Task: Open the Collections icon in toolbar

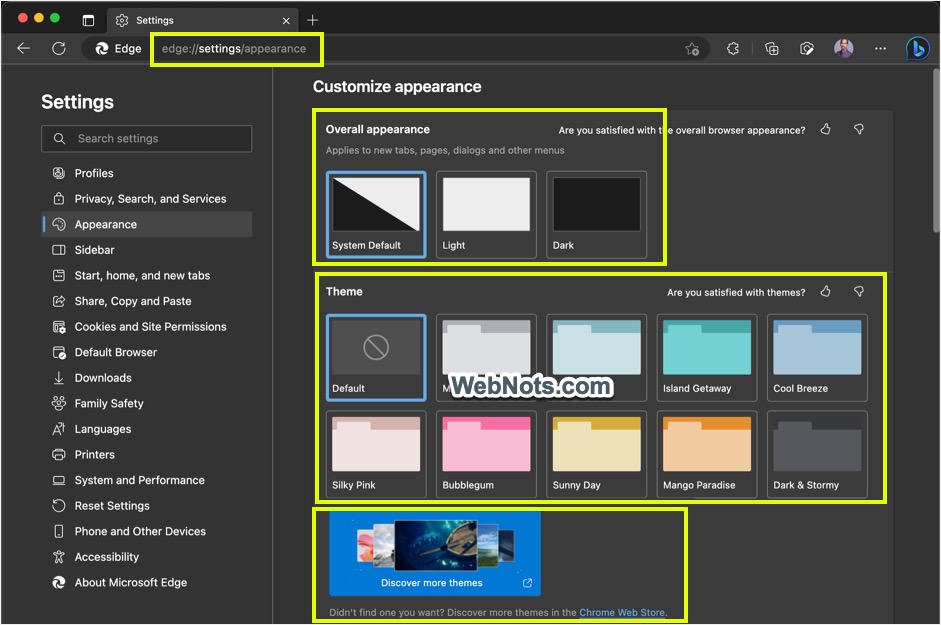Action: point(771,48)
